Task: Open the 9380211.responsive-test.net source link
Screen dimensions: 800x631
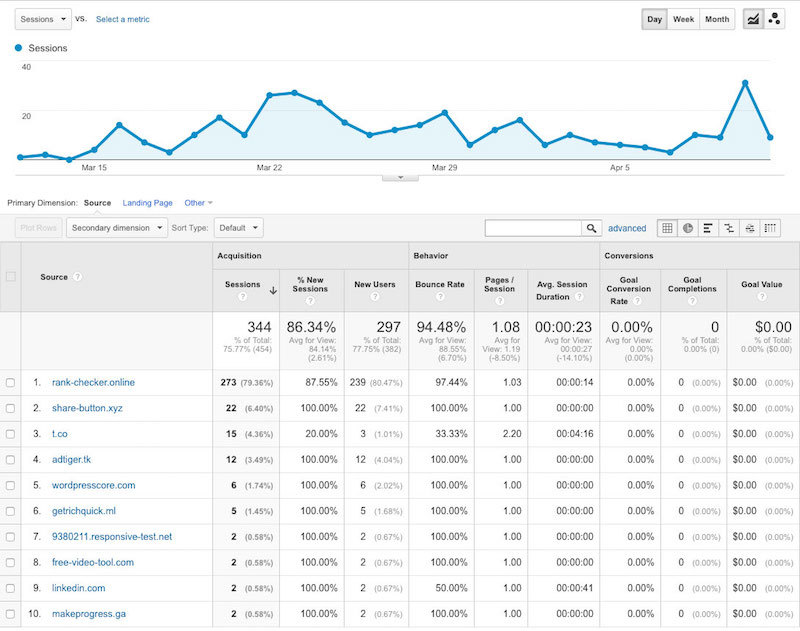Action: click(x=112, y=537)
